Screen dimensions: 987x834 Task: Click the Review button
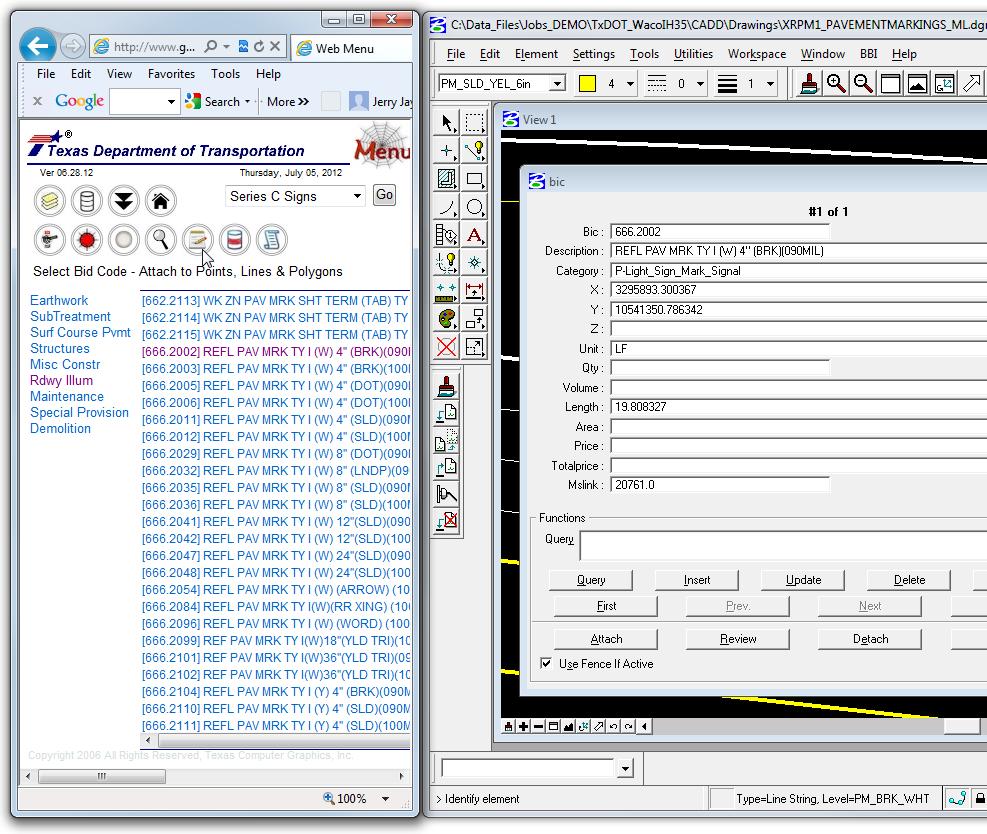[x=737, y=639]
